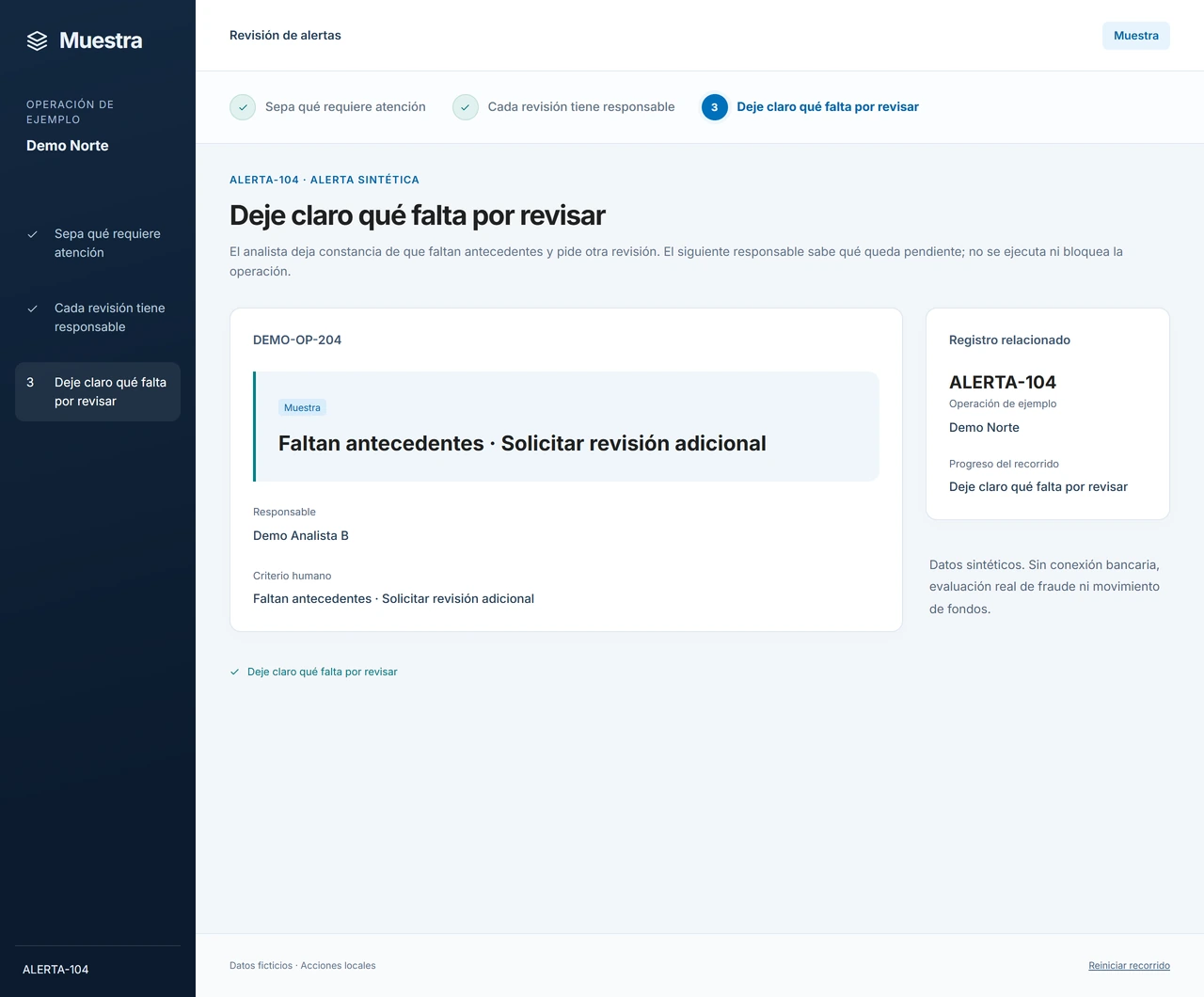Click the 'Datos ficticios · Acciones locales' footer text
This screenshot has width=1204, height=997.
click(x=303, y=966)
